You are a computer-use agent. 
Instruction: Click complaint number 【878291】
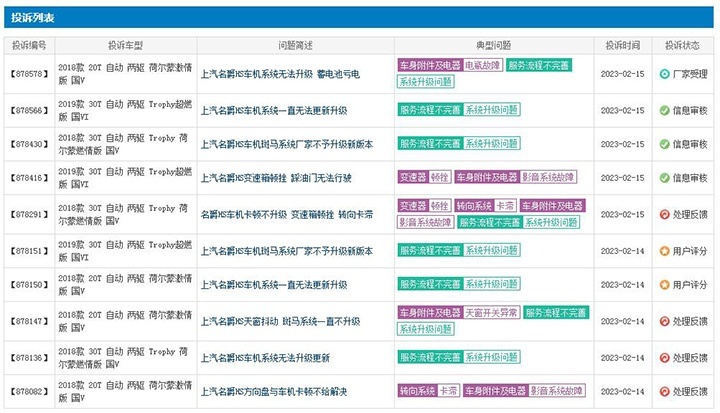[x=29, y=215]
